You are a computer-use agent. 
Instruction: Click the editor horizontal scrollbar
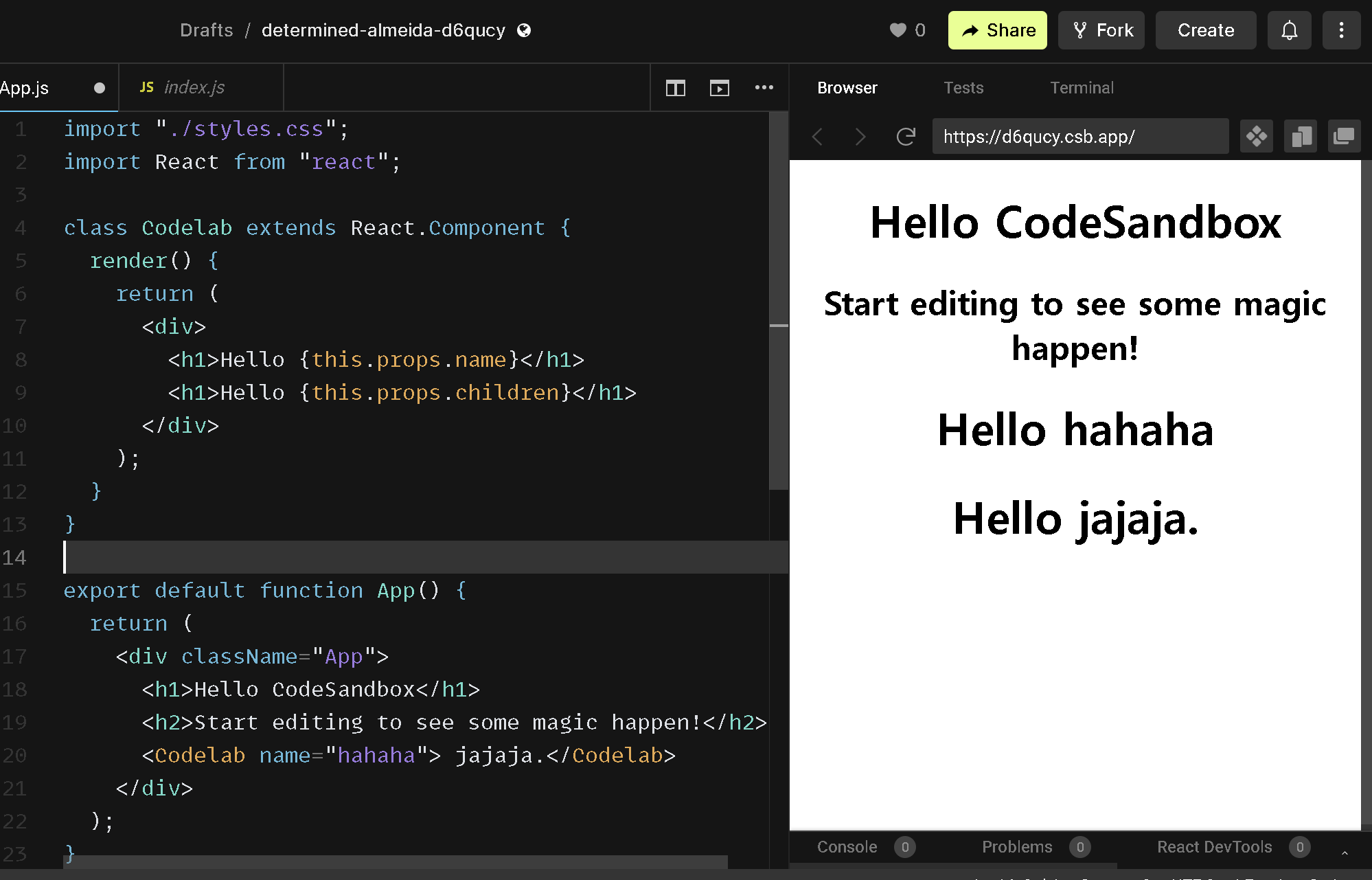(396, 862)
